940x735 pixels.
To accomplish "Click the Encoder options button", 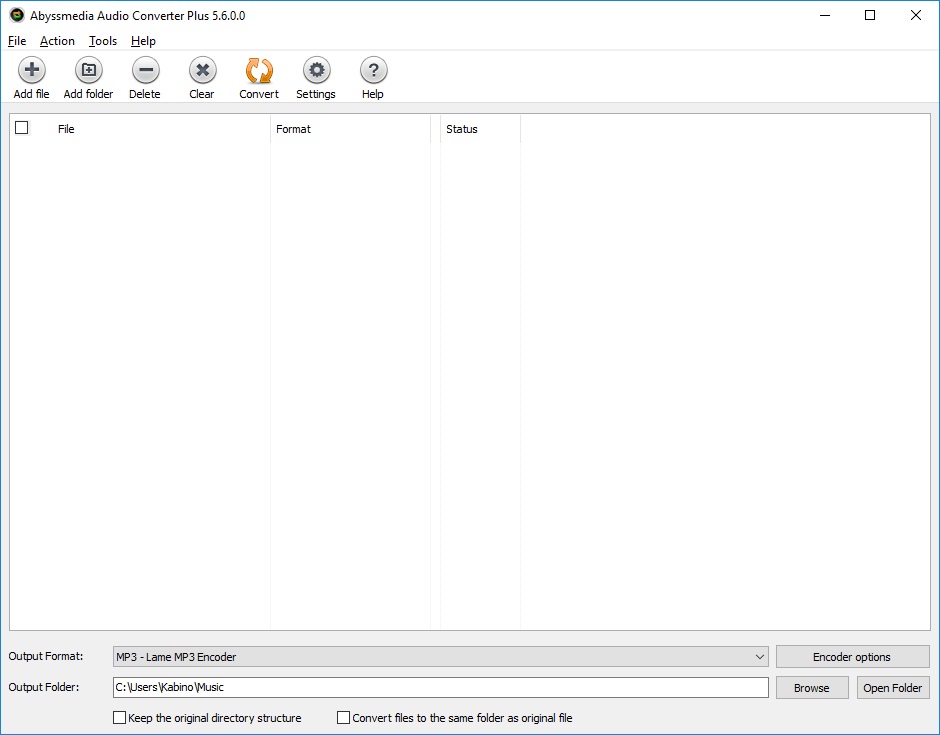I will 852,656.
